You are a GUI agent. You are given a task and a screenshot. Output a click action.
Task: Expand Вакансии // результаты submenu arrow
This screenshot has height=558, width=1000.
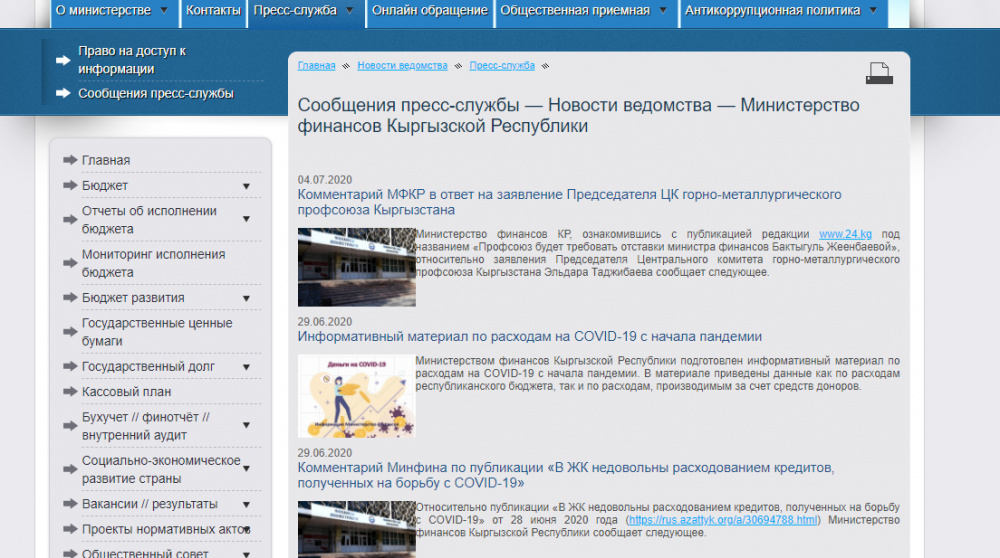tap(246, 505)
